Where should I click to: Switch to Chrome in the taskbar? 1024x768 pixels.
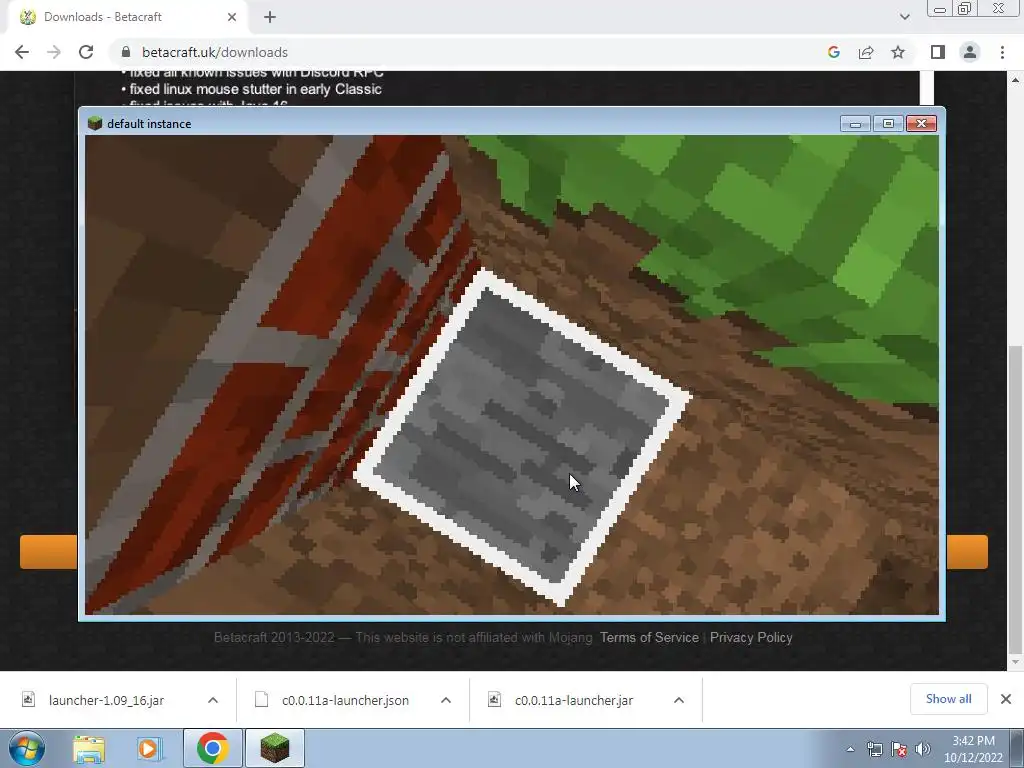point(213,749)
